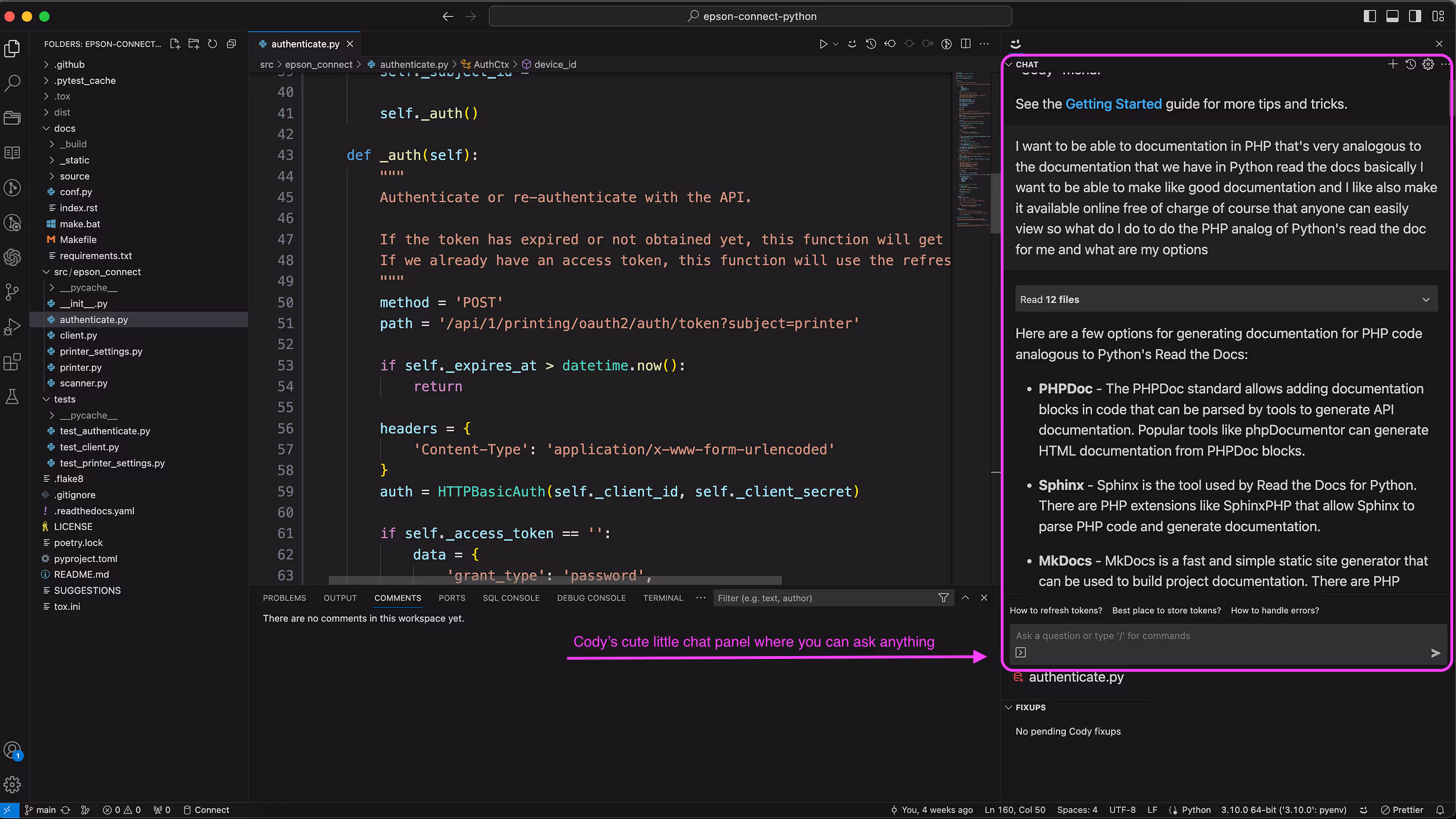The image size is (1456, 819).
Task: Open the notifications bell in the status bar
Action: pos(1440,810)
